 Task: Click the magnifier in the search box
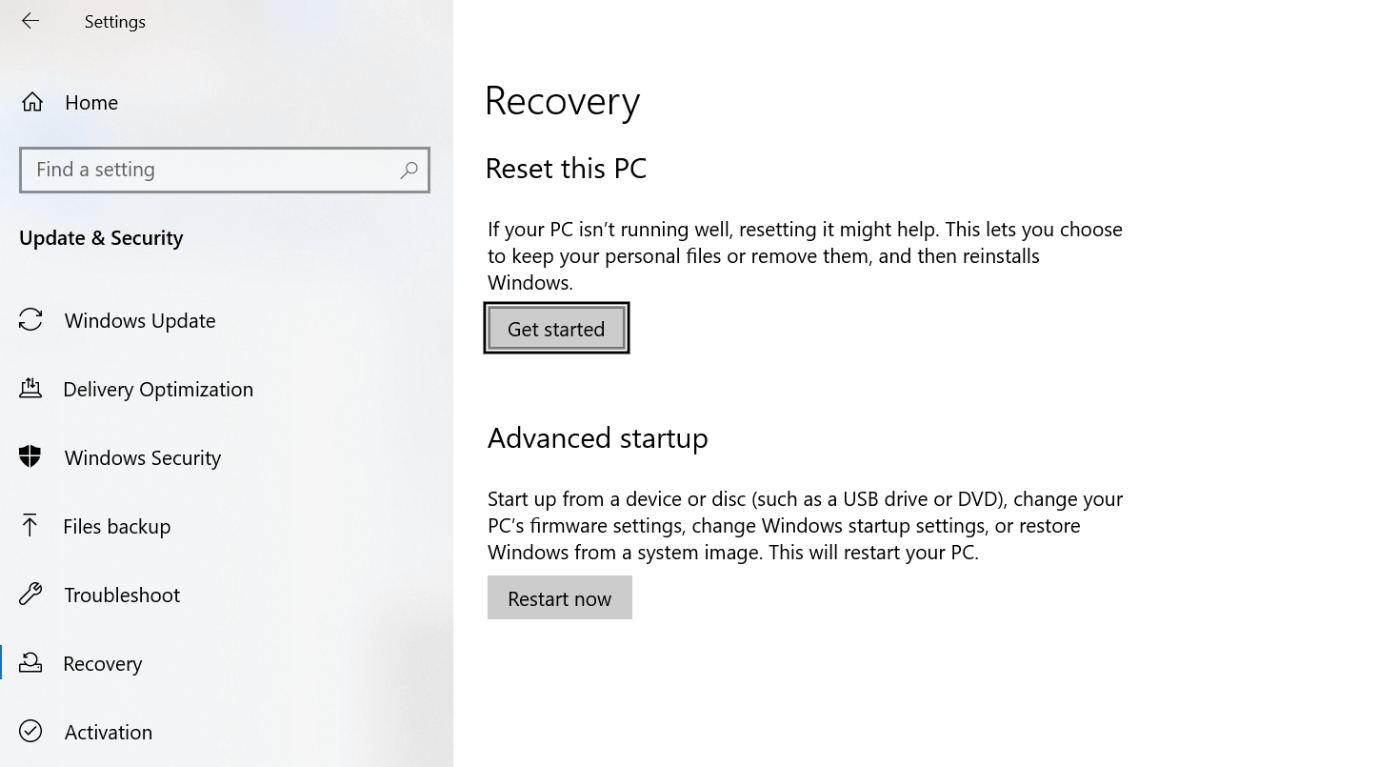(409, 170)
